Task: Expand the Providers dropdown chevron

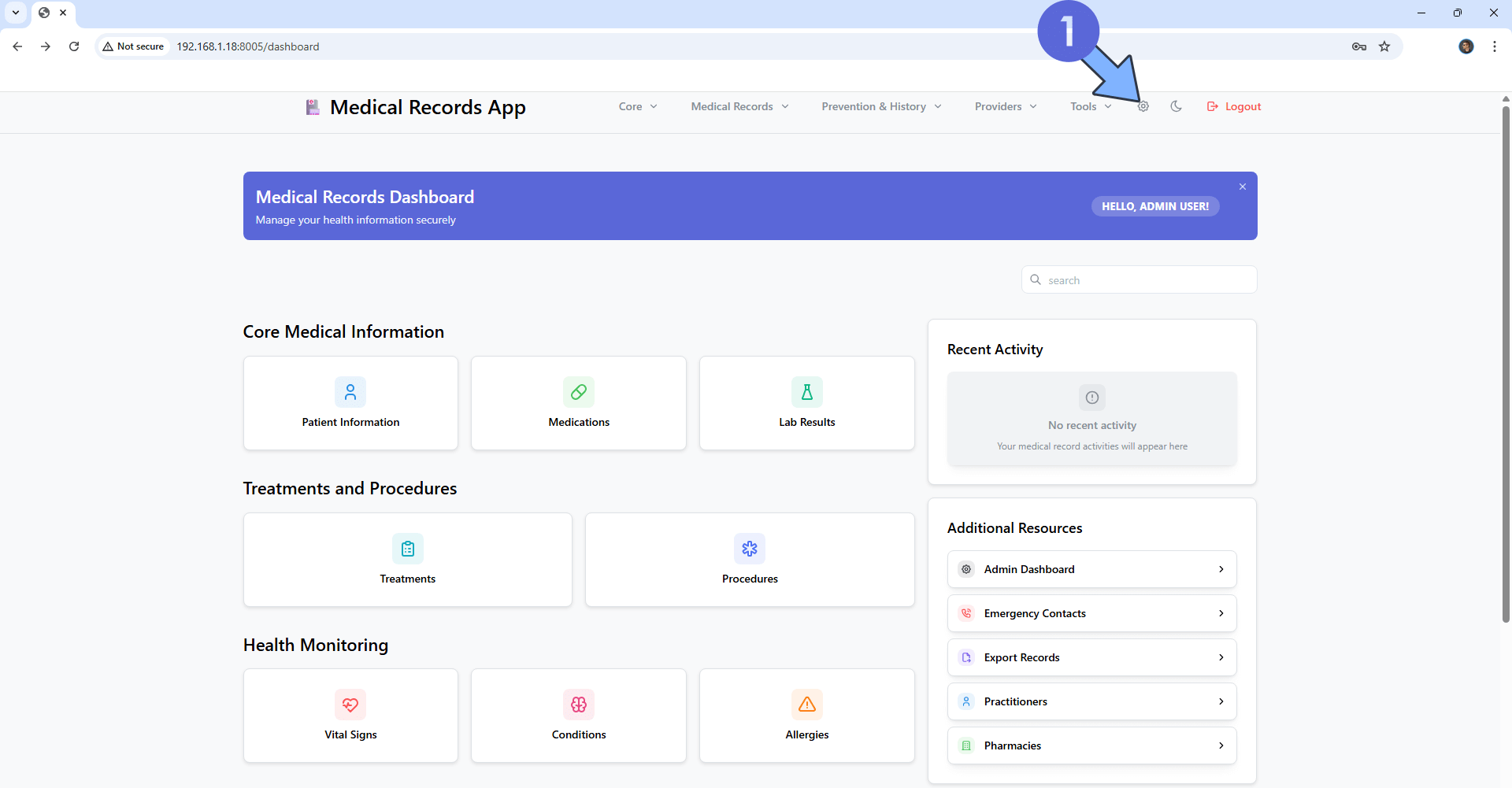Action: [1033, 107]
